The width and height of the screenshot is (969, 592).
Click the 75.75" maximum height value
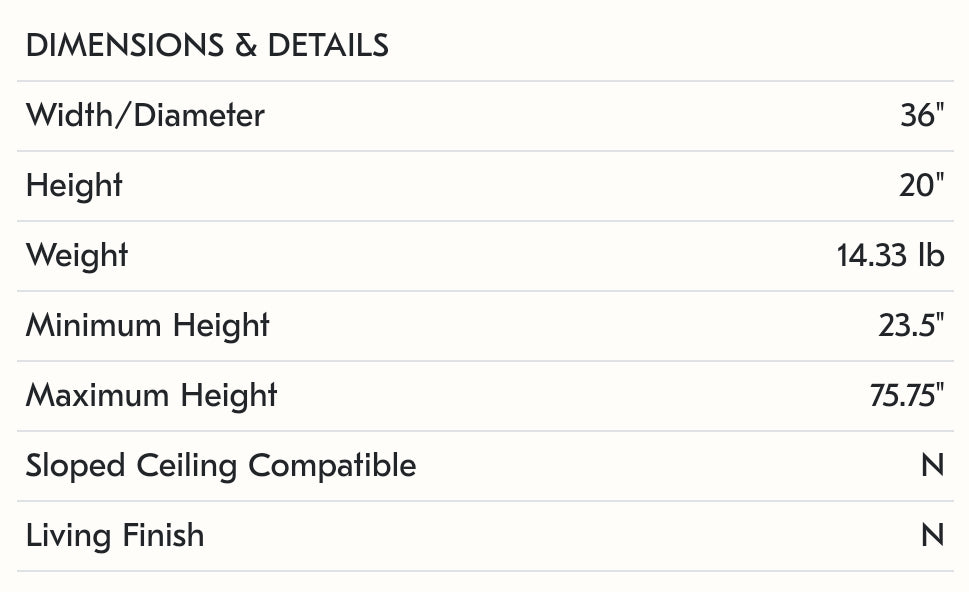(x=906, y=396)
